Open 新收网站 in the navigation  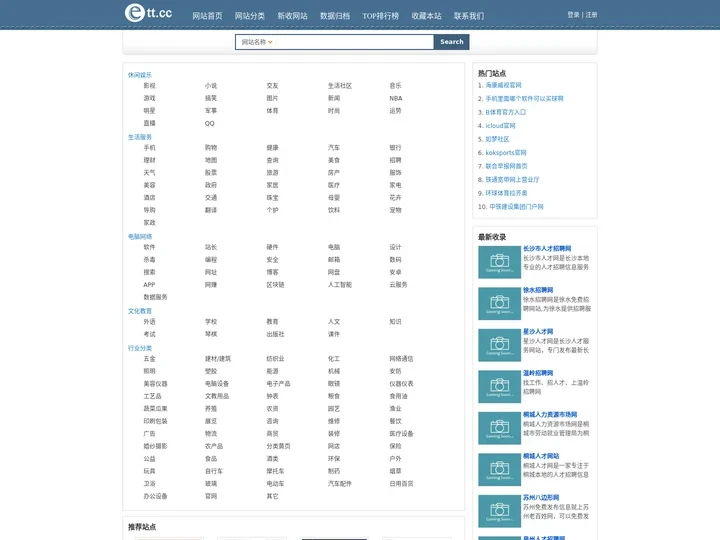292,16
